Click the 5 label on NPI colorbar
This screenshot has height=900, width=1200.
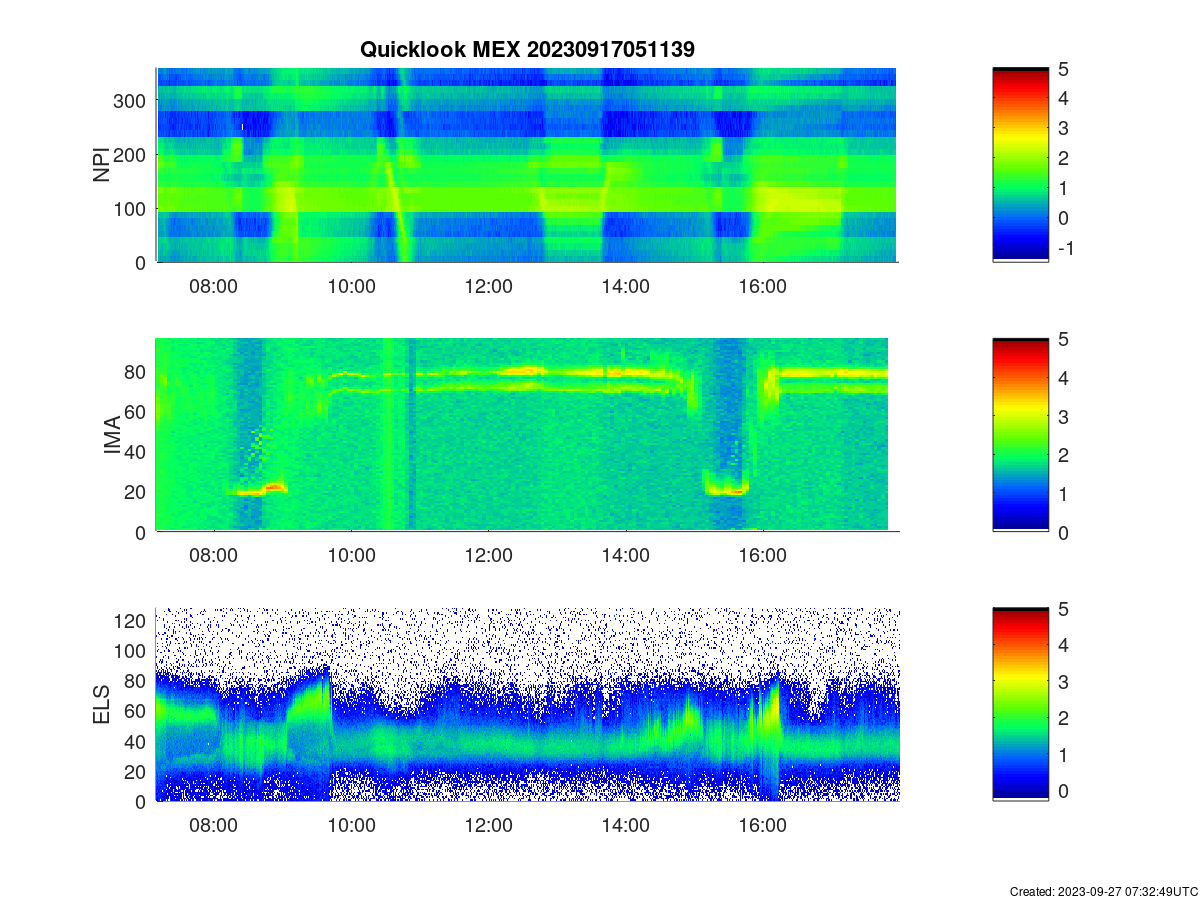pos(1062,68)
